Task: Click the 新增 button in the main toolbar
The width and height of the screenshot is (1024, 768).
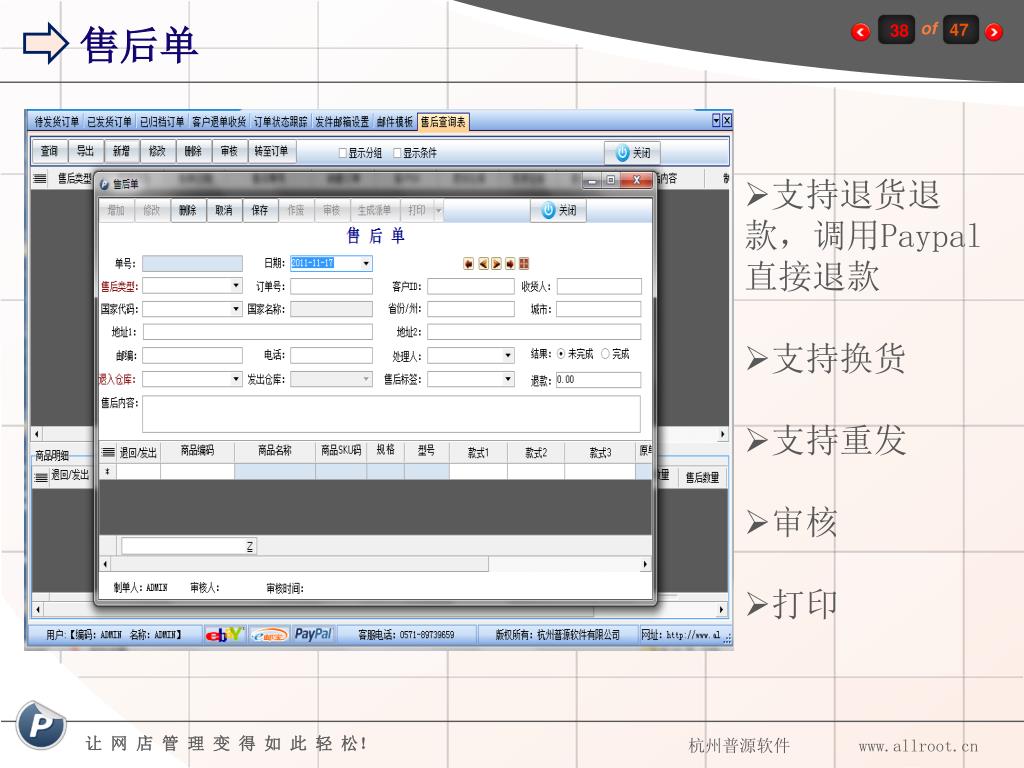Action: (121, 152)
